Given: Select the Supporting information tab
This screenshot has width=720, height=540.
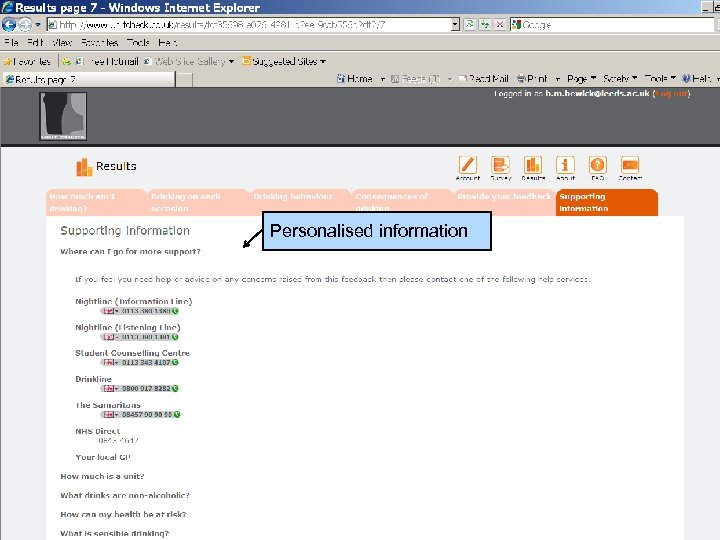Looking at the screenshot, I should [x=607, y=202].
